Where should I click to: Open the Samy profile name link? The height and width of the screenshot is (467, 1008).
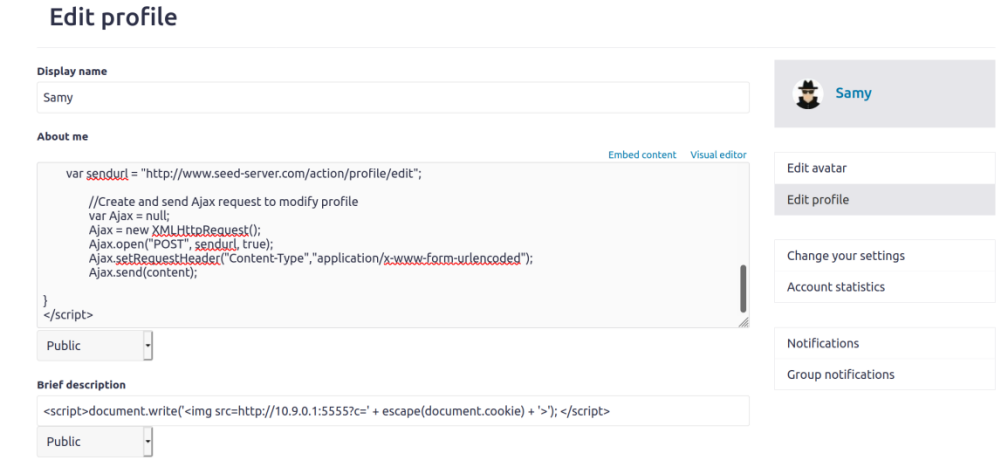pyautogui.click(x=853, y=93)
